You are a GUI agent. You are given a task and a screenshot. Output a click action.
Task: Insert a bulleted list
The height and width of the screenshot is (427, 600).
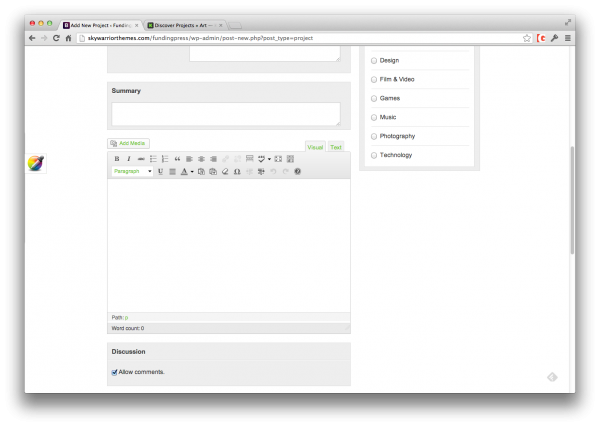[153, 159]
